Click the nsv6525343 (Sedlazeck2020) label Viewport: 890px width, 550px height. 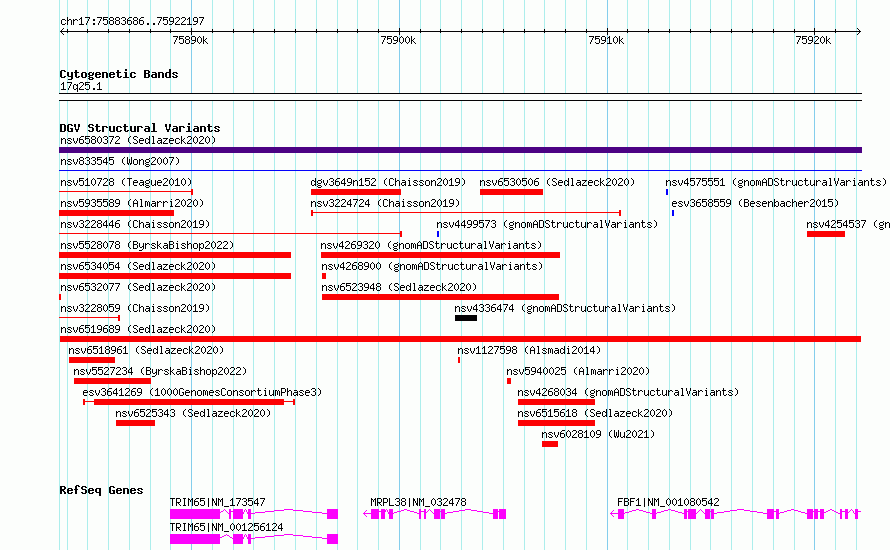coord(193,413)
